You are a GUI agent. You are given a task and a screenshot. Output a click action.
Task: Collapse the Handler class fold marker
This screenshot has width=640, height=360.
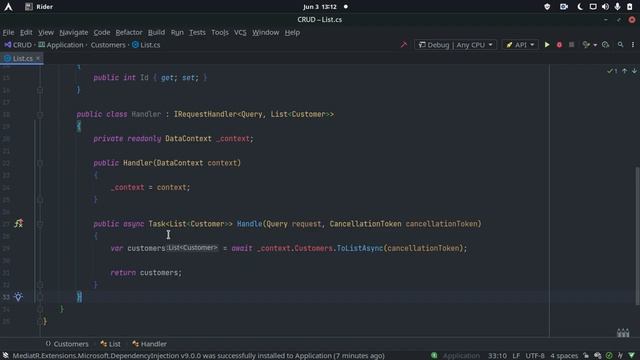[x=40, y=114]
